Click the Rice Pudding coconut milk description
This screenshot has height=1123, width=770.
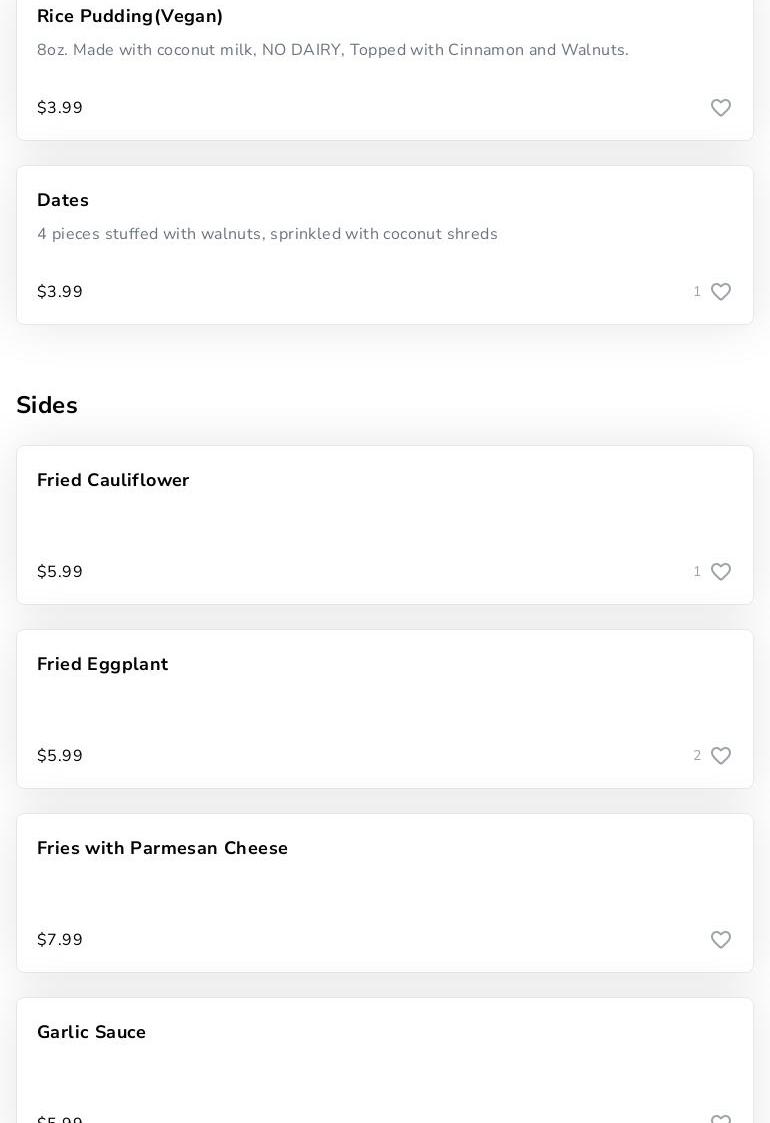point(333,50)
